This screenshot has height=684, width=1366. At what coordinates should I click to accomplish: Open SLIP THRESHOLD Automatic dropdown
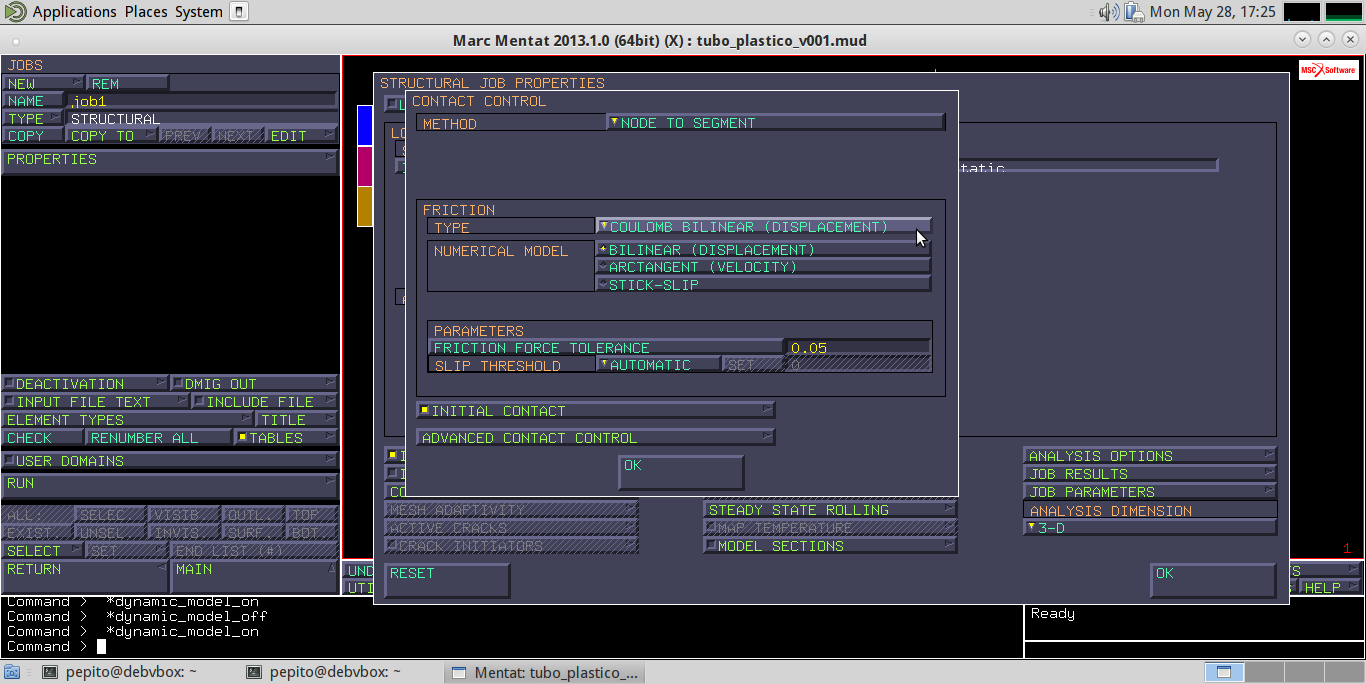tap(658, 366)
